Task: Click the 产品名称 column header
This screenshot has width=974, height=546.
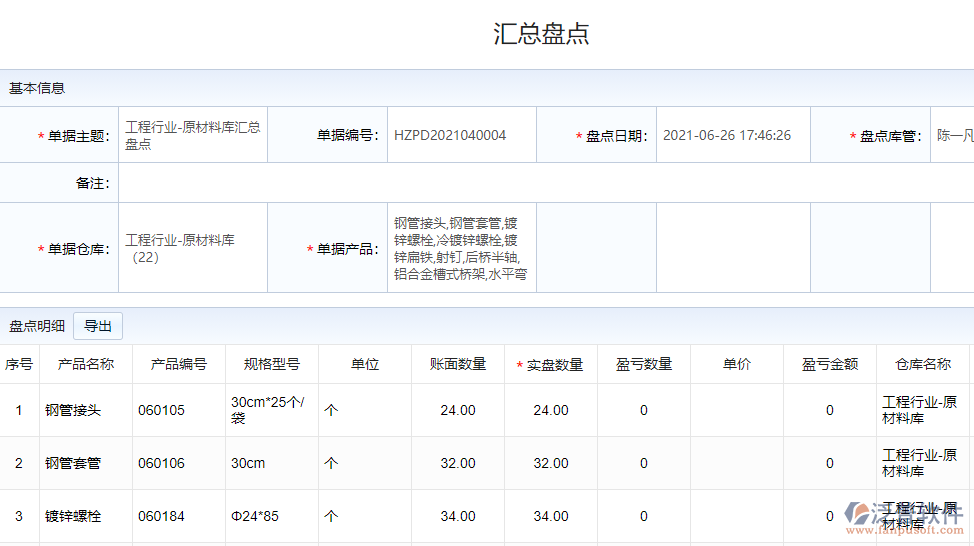Action: tap(86, 365)
